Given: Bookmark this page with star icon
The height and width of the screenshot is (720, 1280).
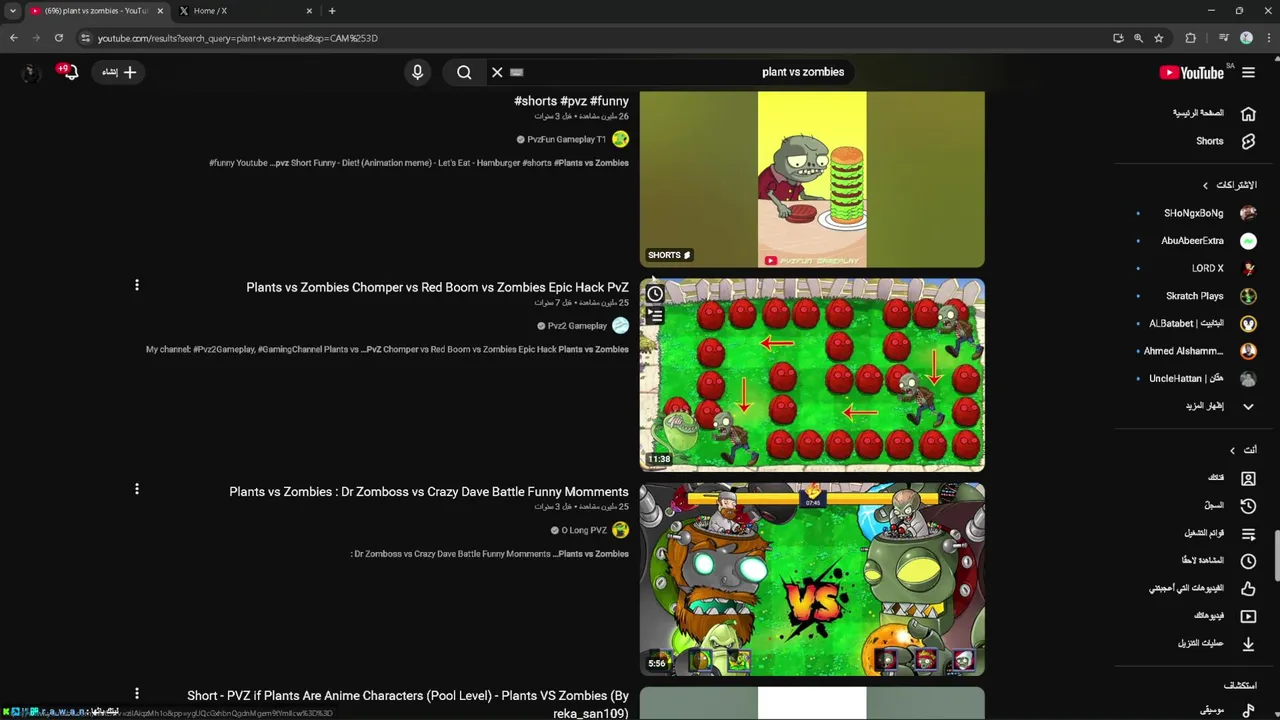Looking at the screenshot, I should point(1159,38).
